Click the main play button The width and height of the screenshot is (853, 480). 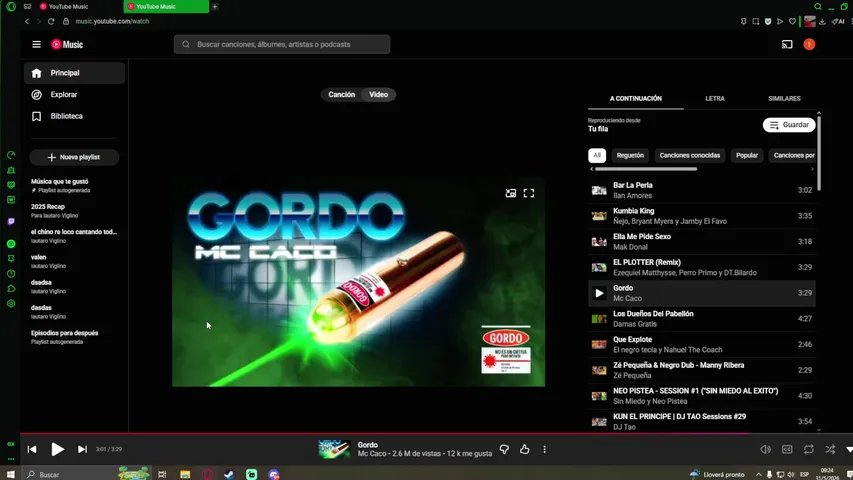pyautogui.click(x=57, y=450)
